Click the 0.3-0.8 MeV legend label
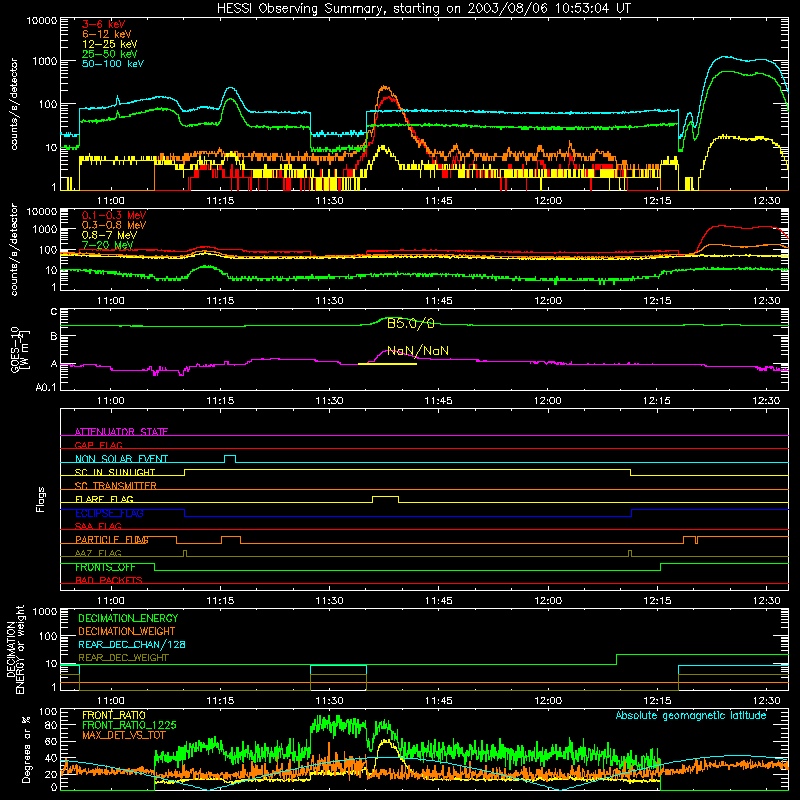The width and height of the screenshot is (800, 800). [114, 225]
